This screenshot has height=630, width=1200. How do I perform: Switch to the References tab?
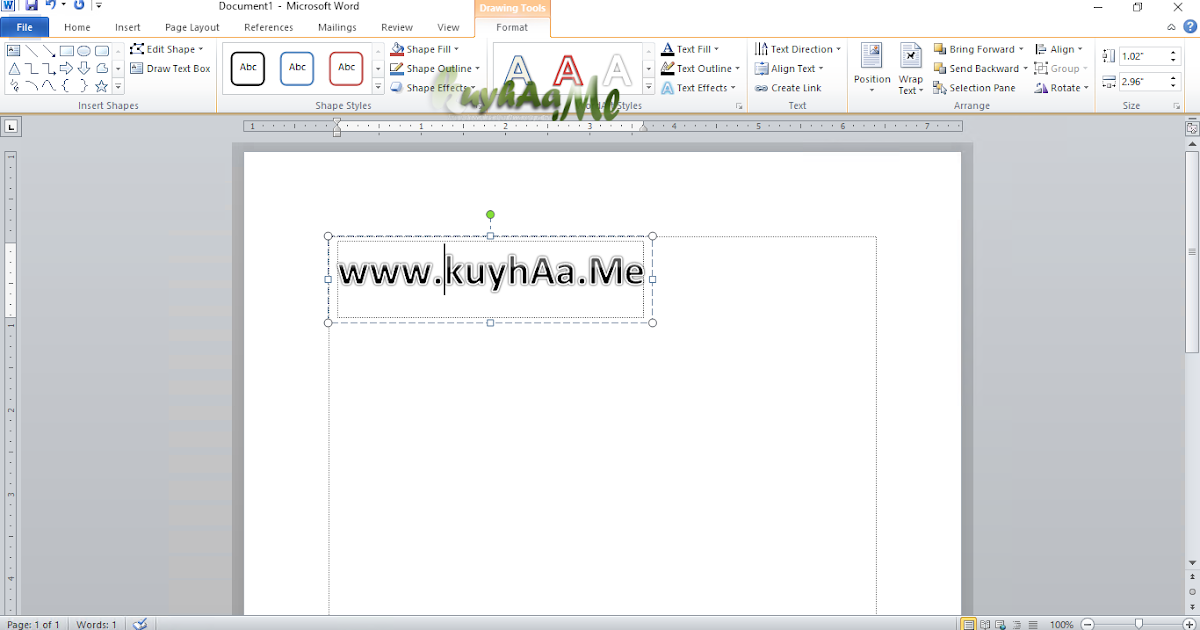[269, 28]
